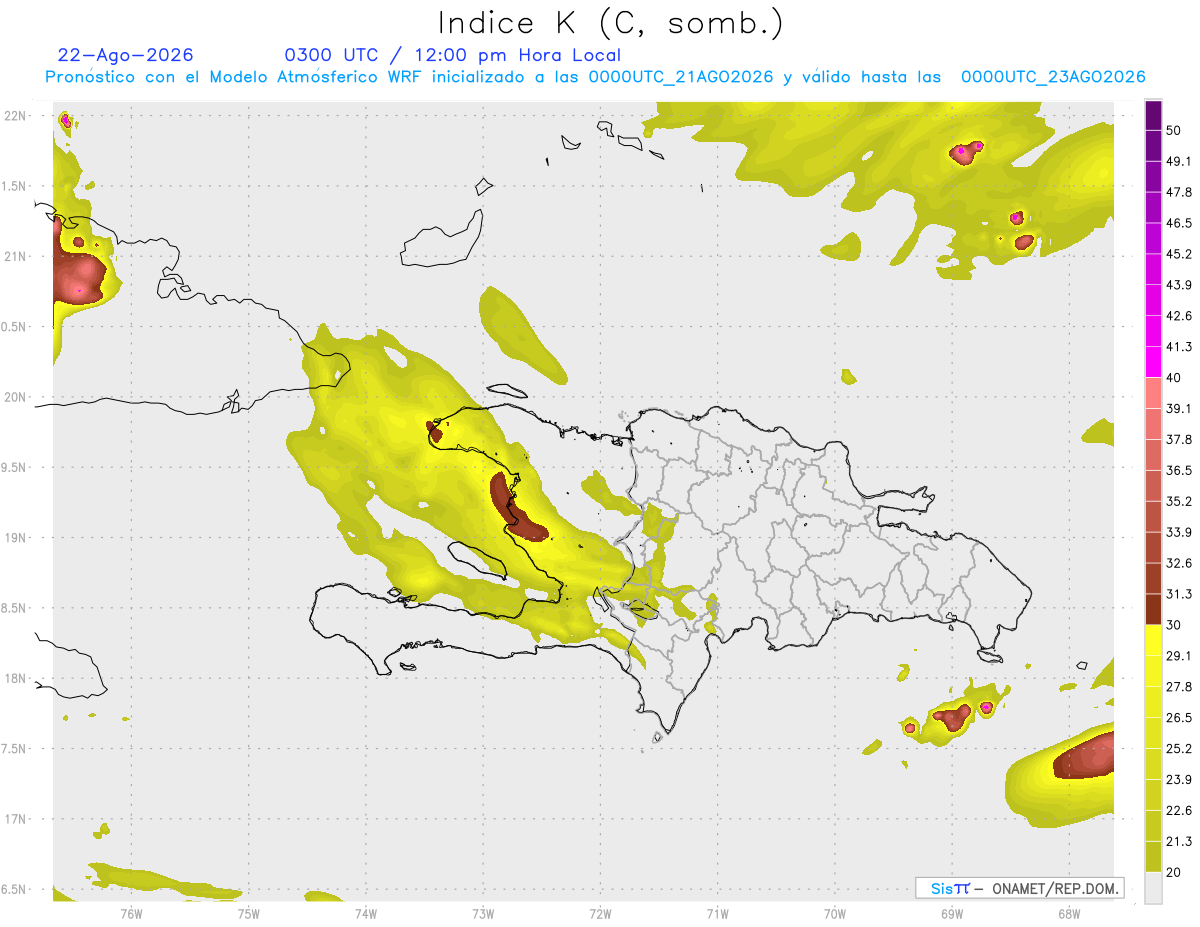The image size is (1200, 927).
Task: Click the colorbar value "49.1"
Action: (1179, 161)
